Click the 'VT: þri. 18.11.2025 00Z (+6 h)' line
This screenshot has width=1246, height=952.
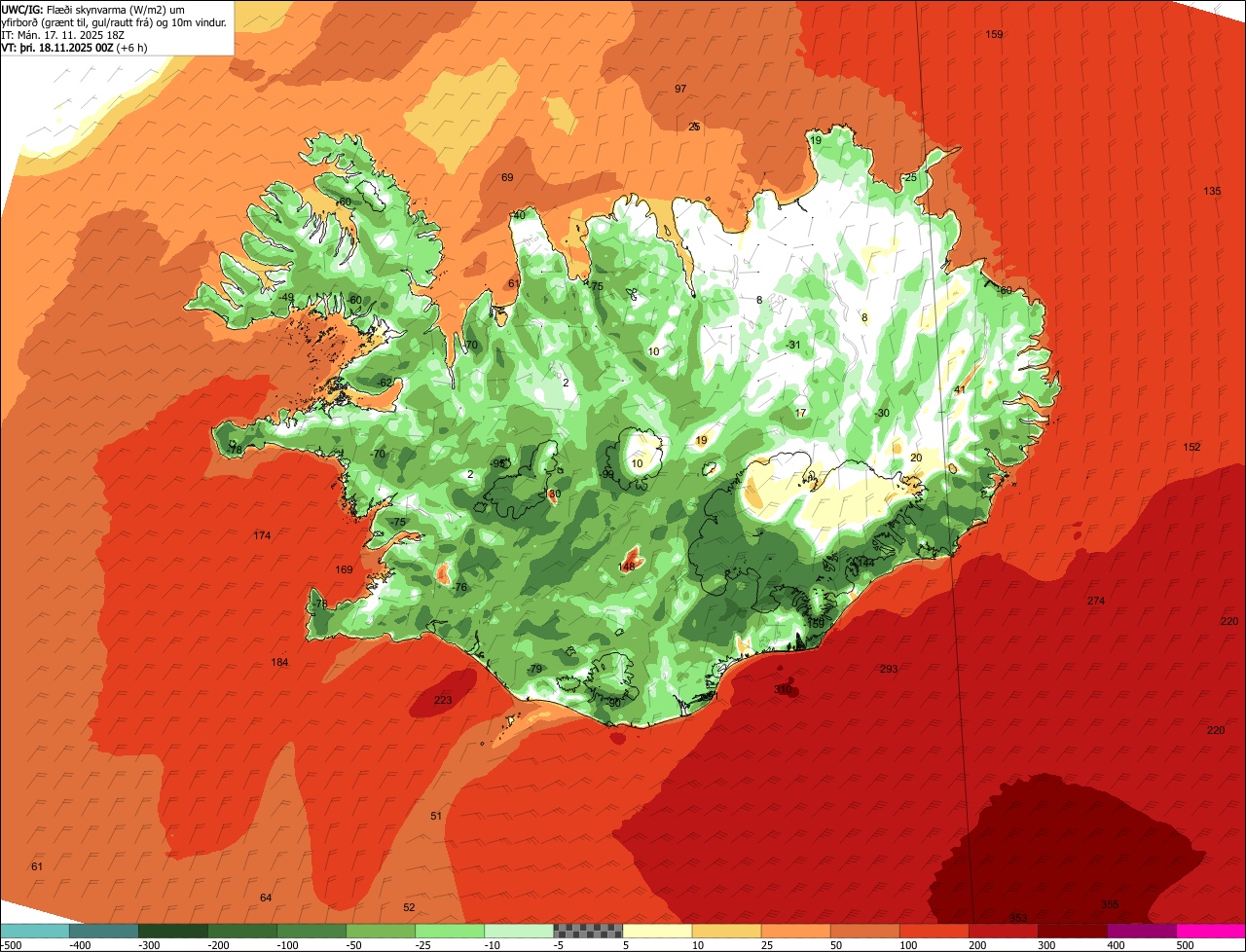click(75, 47)
